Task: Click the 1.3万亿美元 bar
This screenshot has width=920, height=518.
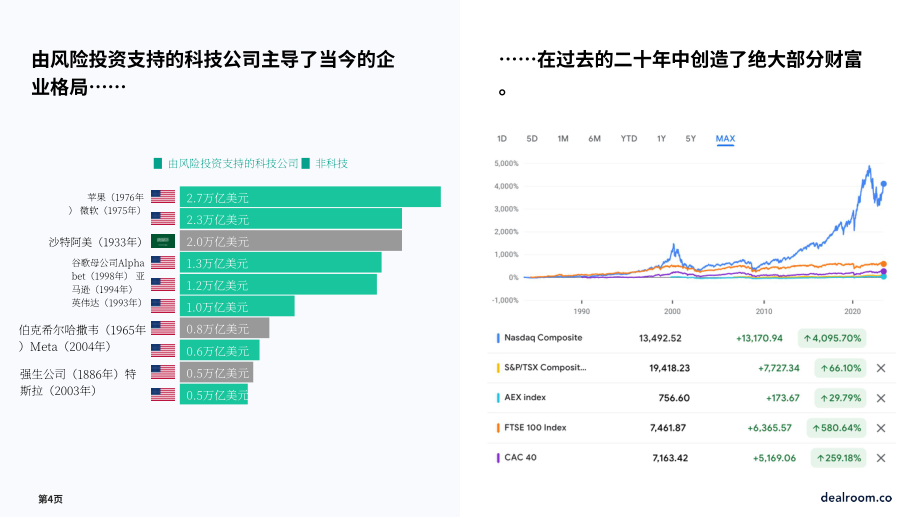Action: coord(280,263)
